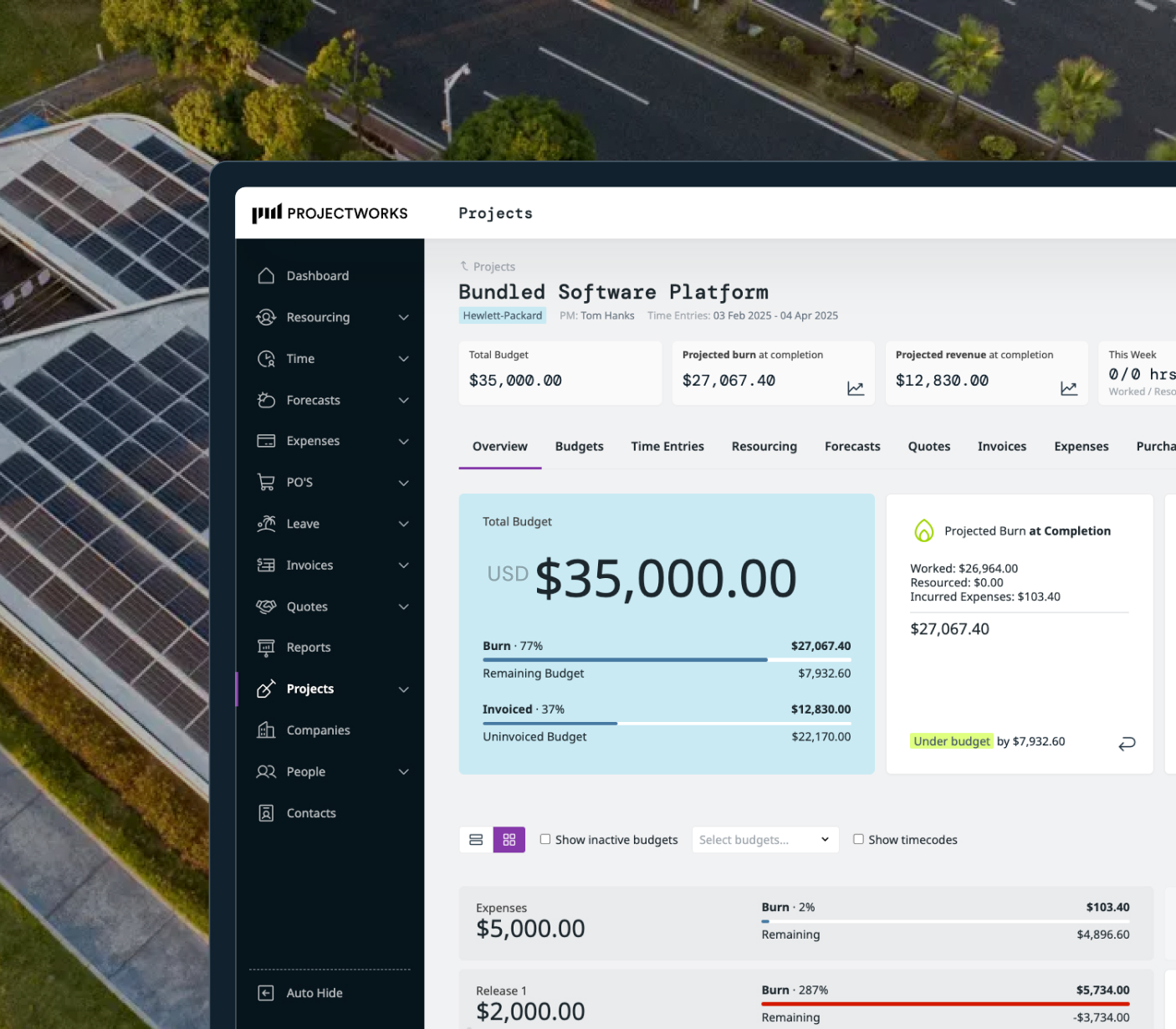Expand the Time menu chevron

404,359
